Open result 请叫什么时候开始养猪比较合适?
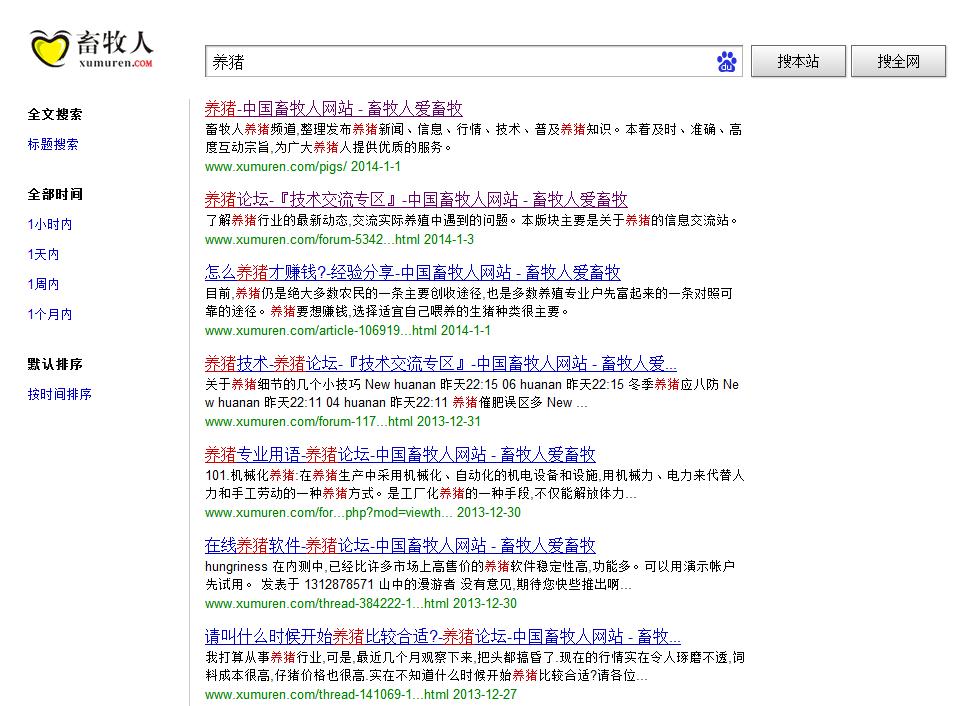Image resolution: width=967 pixels, height=706 pixels. (x=443, y=636)
